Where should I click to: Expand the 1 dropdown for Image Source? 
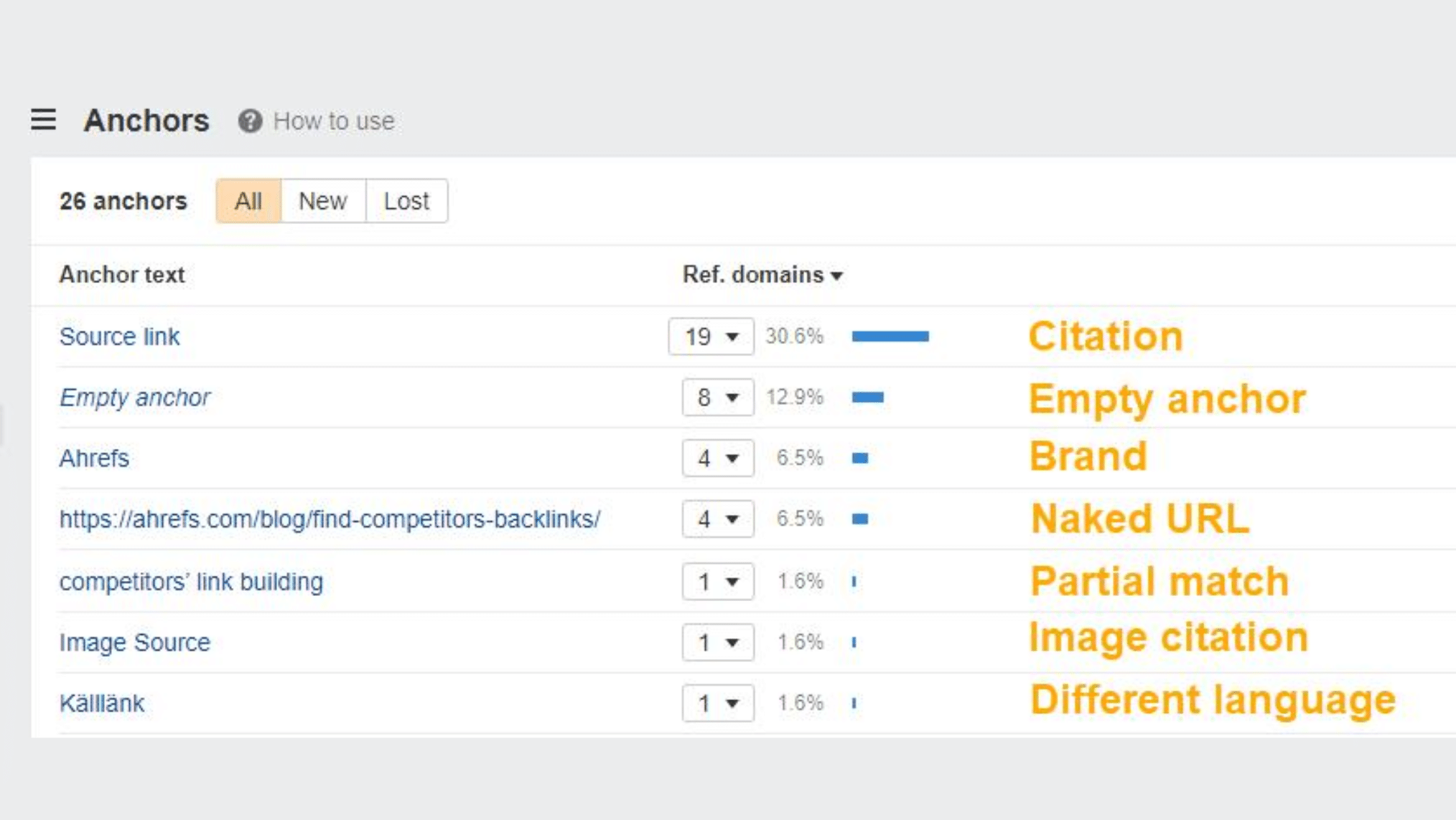point(718,642)
